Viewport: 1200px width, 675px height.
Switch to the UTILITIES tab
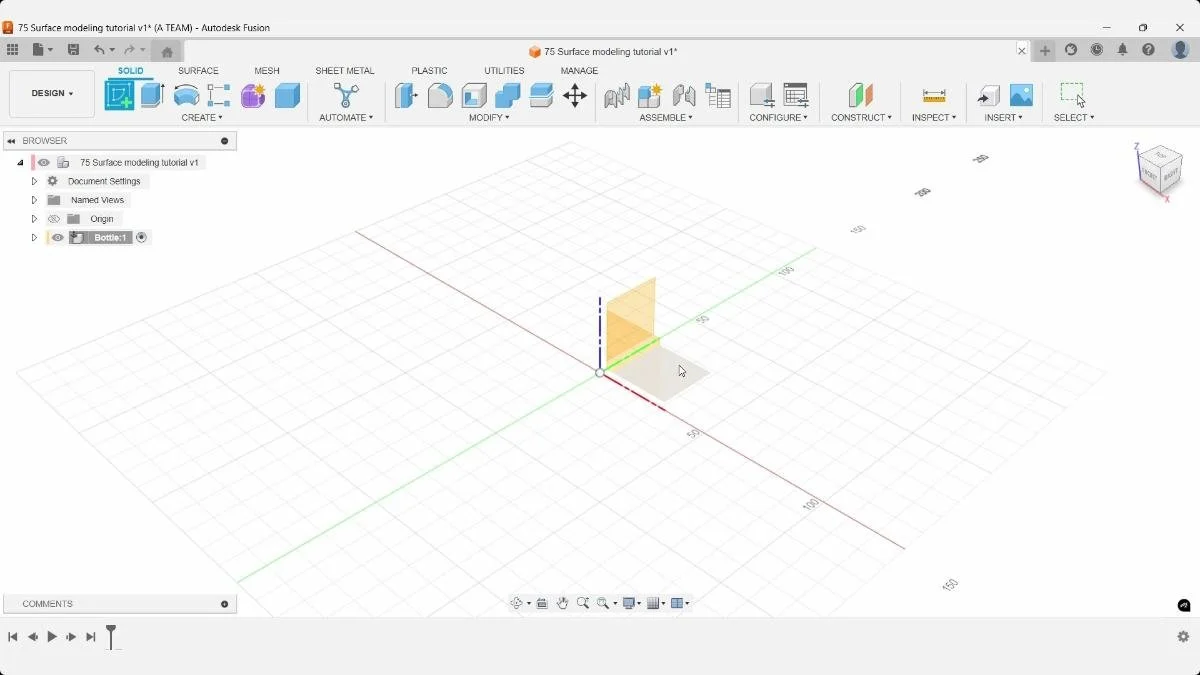(504, 71)
